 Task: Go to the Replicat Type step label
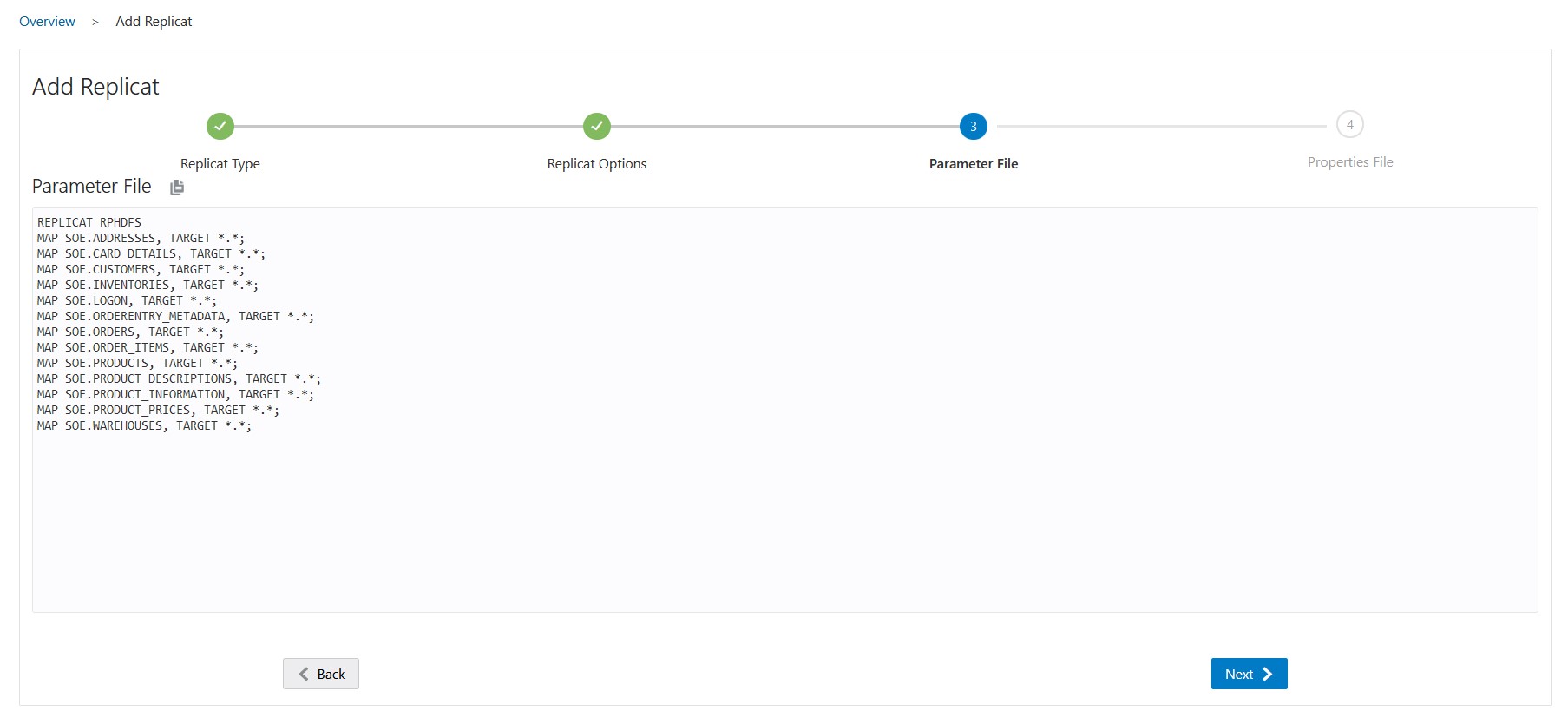click(x=220, y=164)
